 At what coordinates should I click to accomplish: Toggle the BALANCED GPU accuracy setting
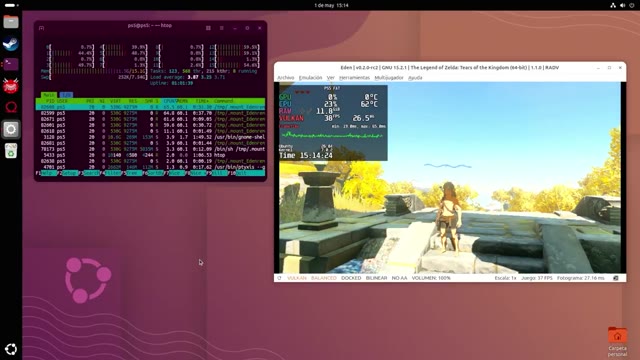[x=324, y=278]
